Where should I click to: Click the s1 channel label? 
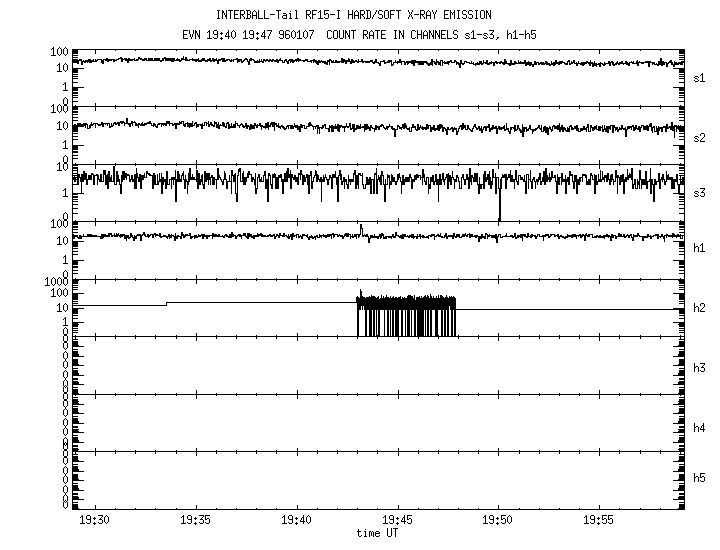point(699,77)
